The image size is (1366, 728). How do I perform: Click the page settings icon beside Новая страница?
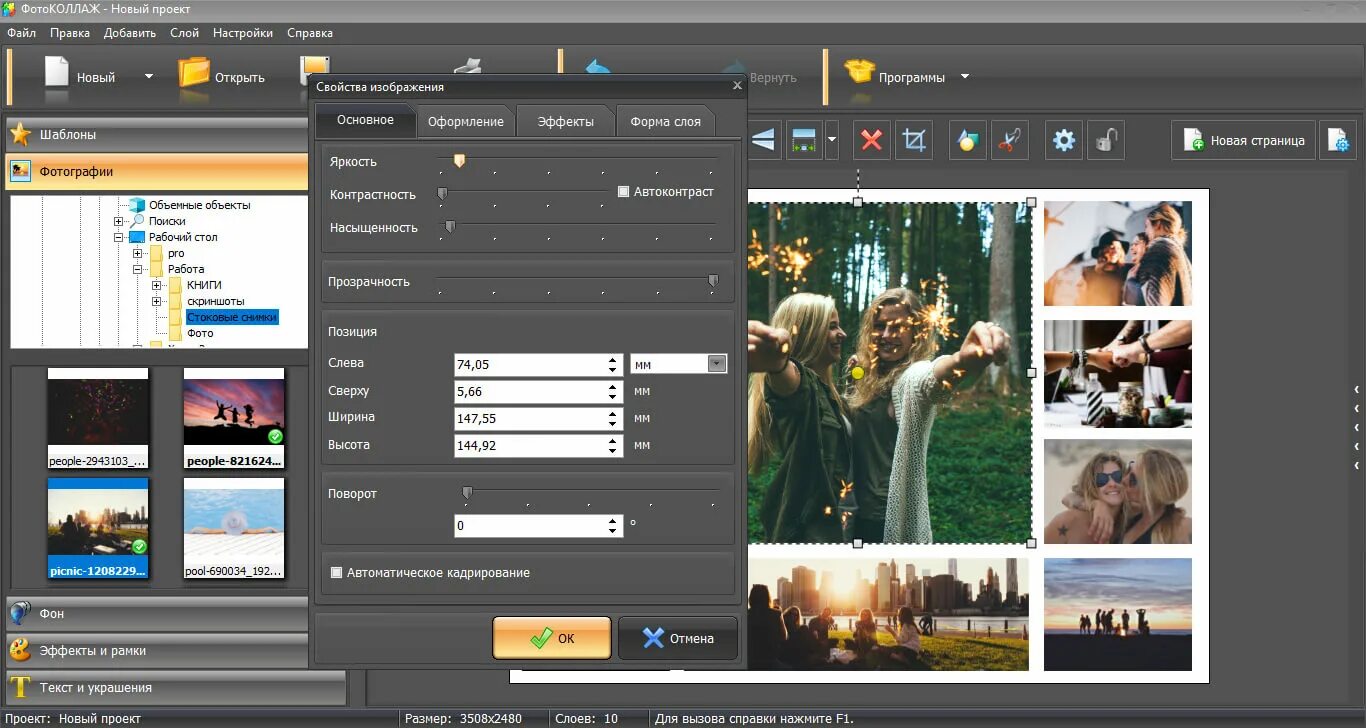coord(1338,141)
